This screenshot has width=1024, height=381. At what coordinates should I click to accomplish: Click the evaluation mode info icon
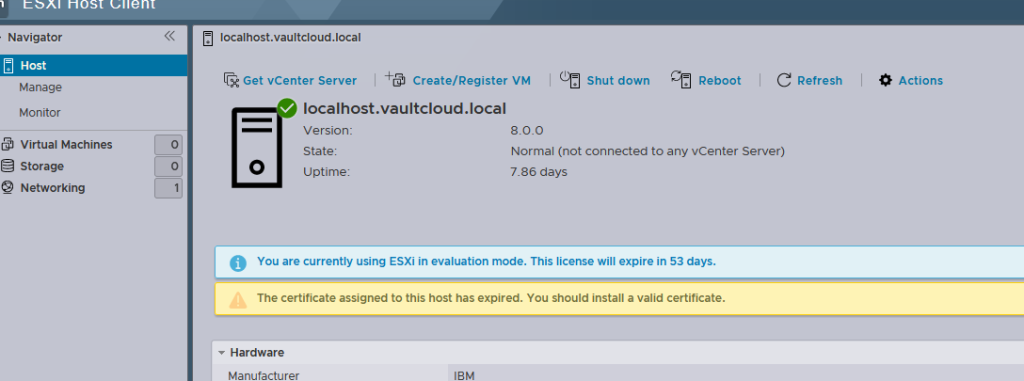[238, 263]
